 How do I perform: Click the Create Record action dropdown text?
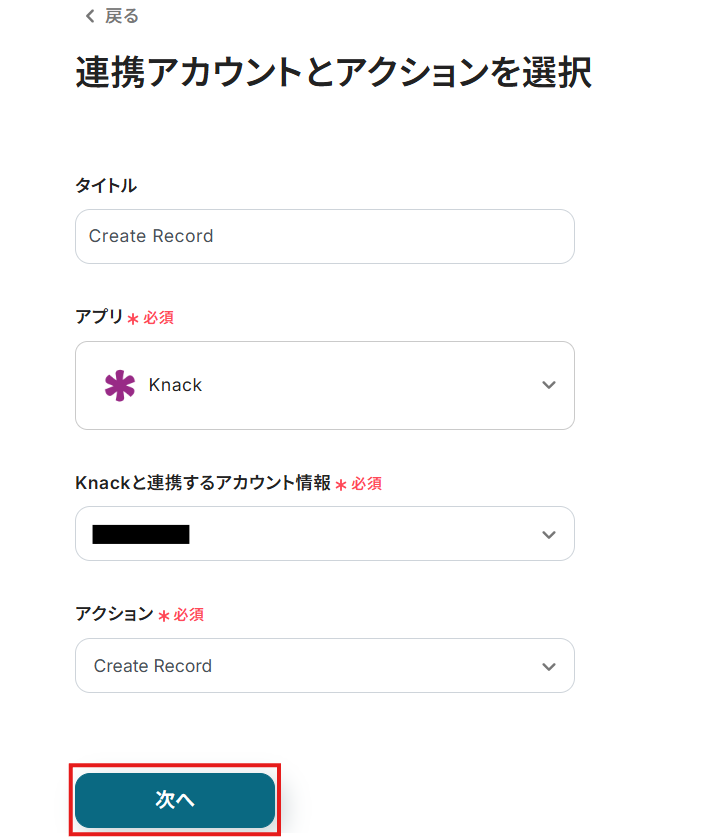(x=153, y=666)
